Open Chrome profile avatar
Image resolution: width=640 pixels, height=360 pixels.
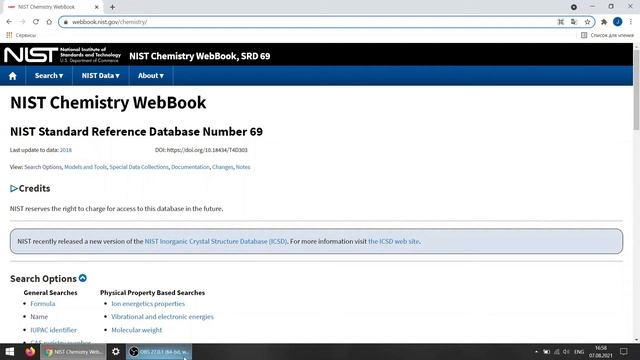pos(618,22)
